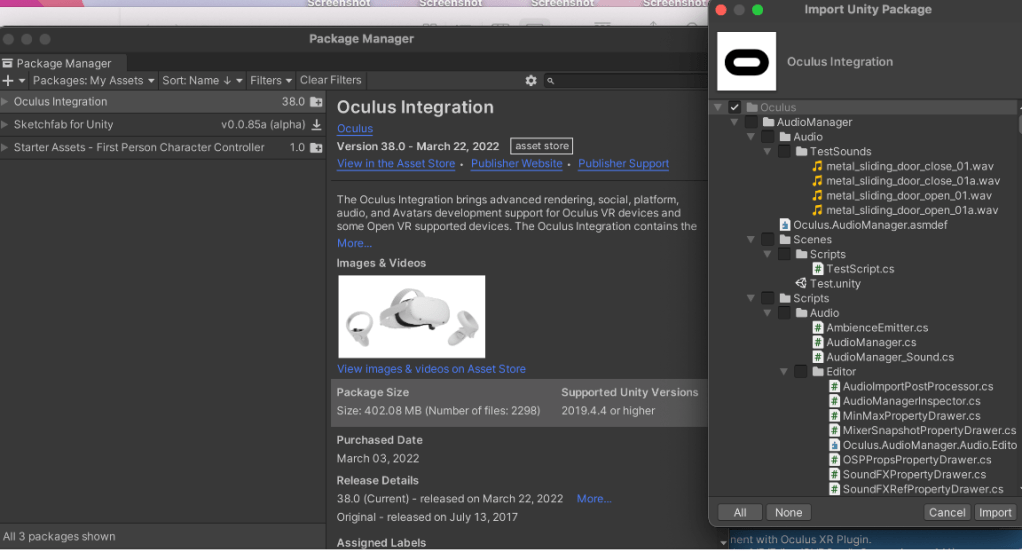Open the Filters menu
The width and height of the screenshot is (1022, 552).
coord(271,80)
